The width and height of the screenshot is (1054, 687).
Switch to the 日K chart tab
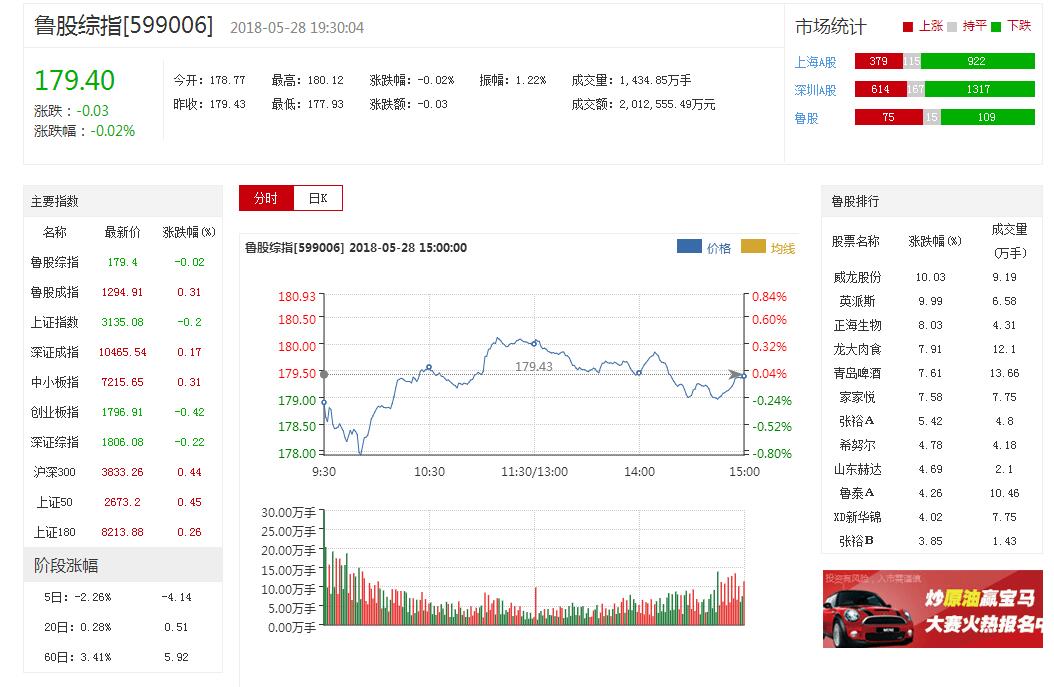[x=318, y=198]
